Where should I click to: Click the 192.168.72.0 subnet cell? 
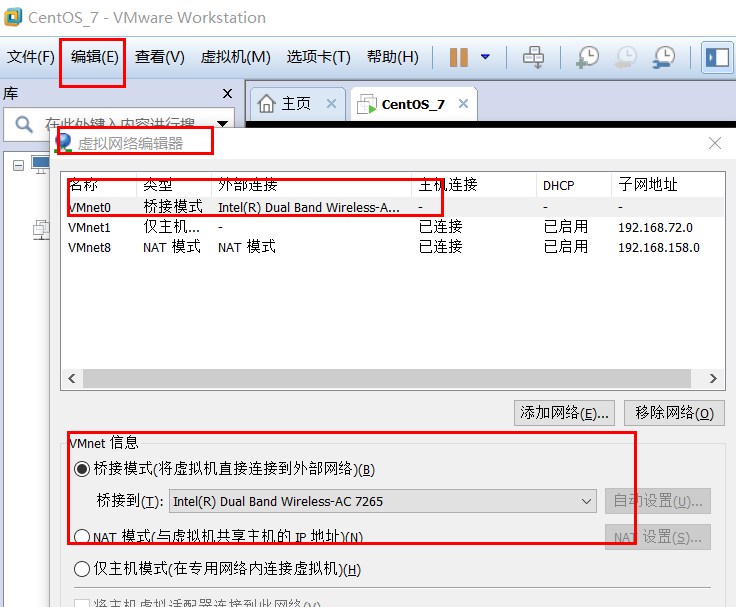[655, 228]
